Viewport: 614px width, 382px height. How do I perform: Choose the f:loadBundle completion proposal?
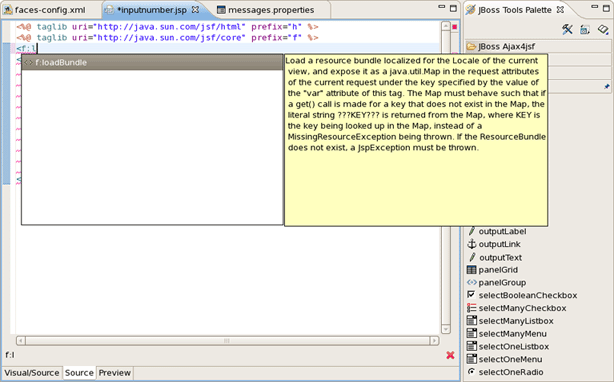click(152, 63)
